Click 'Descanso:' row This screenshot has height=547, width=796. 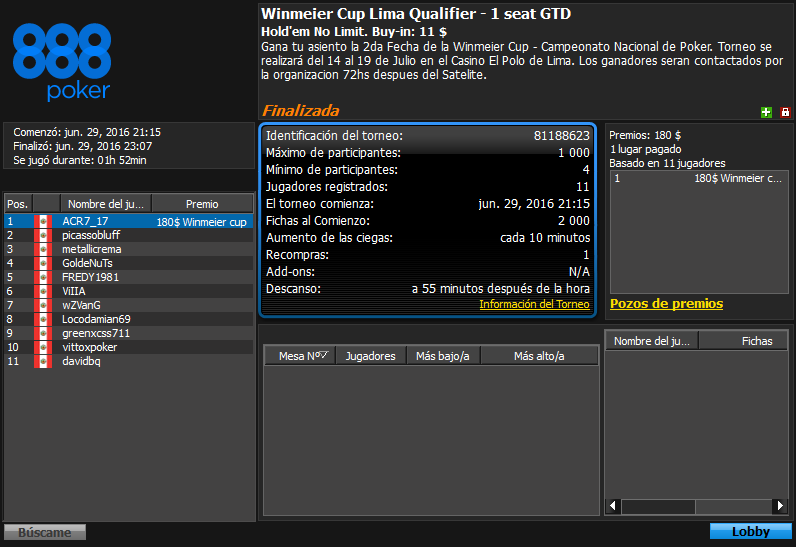point(427,289)
